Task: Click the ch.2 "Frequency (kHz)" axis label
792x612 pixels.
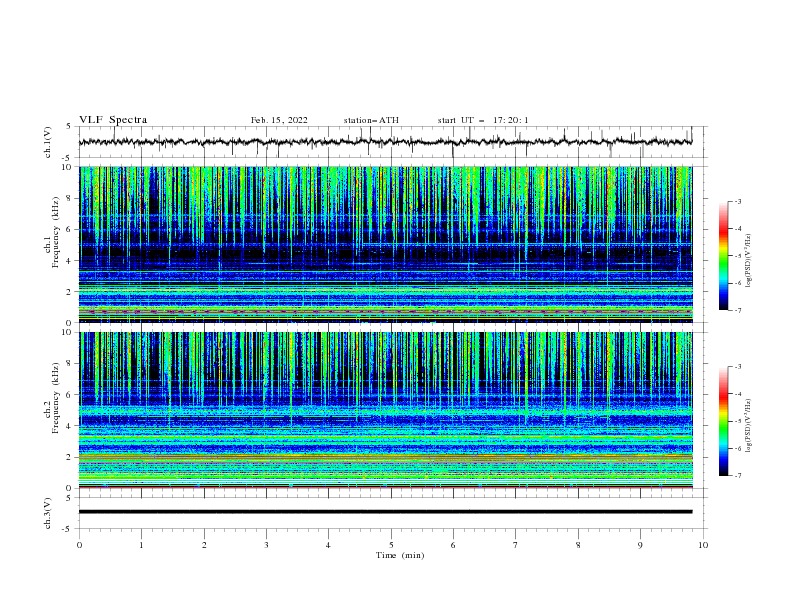Action: pos(56,397)
